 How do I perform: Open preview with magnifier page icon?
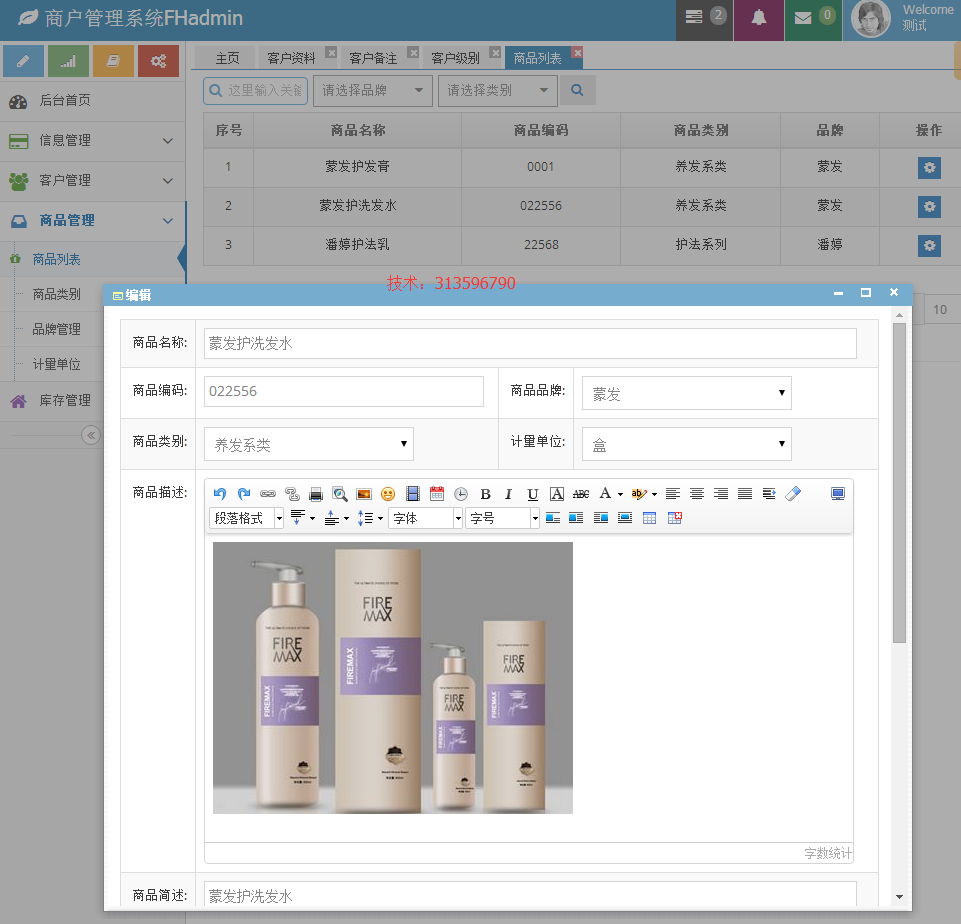(x=340, y=494)
